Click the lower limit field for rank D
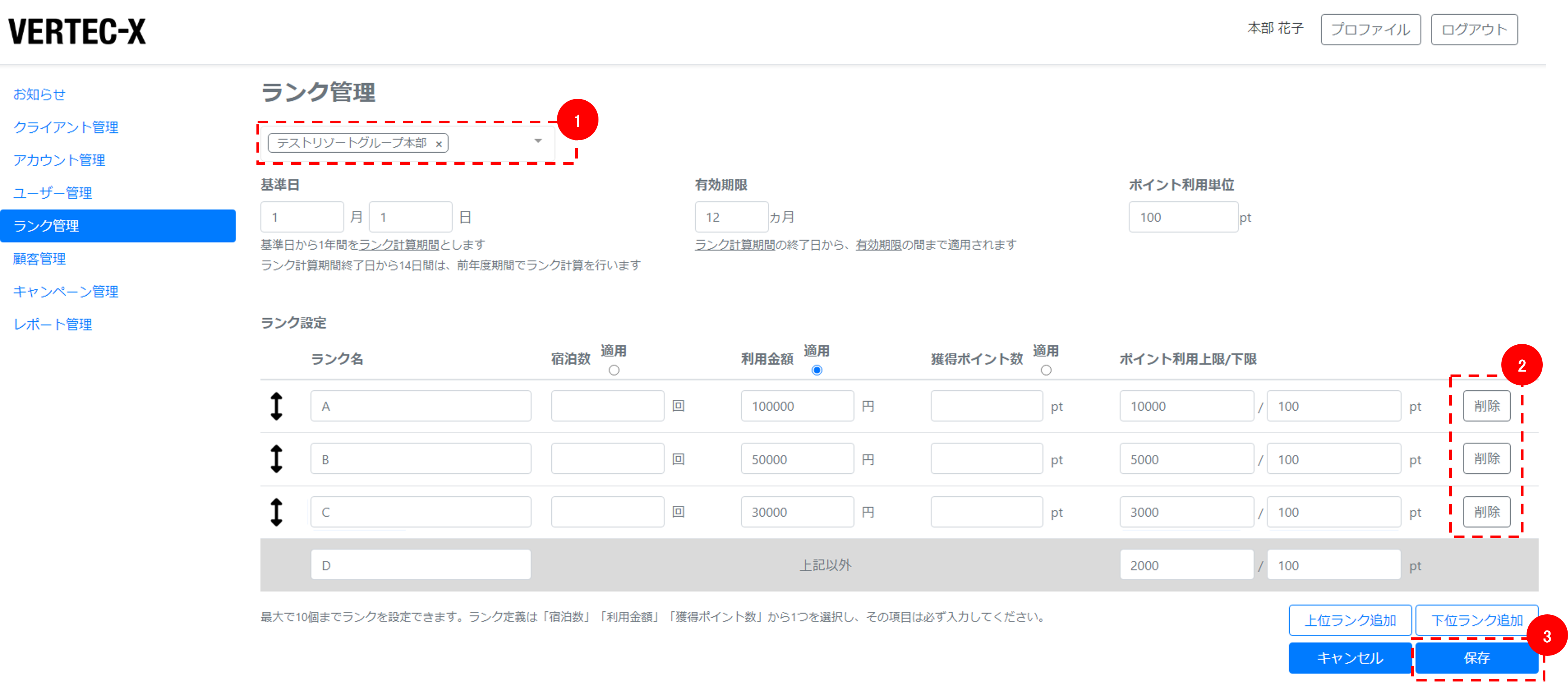This screenshot has height=686, width=1568. 1334,565
